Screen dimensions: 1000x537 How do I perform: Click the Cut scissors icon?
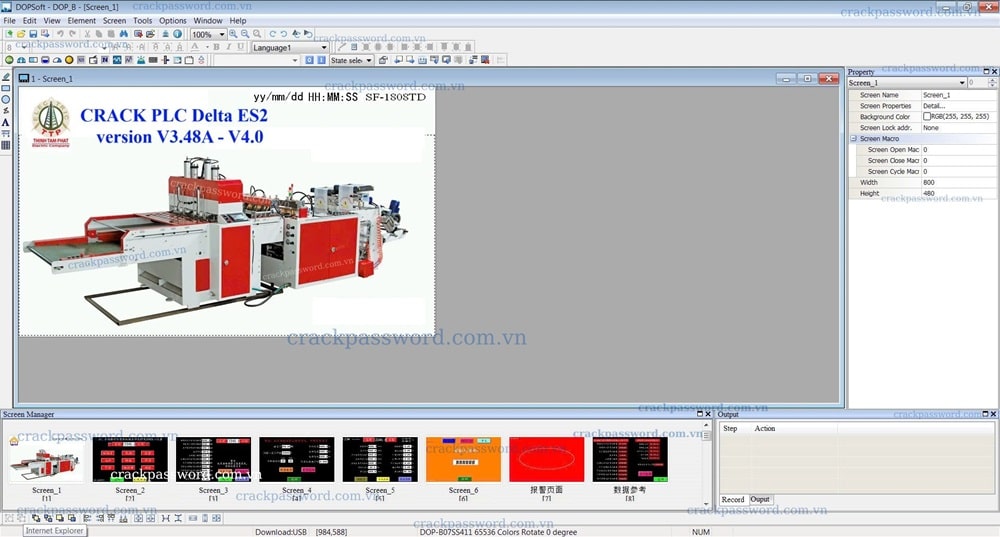(85, 34)
